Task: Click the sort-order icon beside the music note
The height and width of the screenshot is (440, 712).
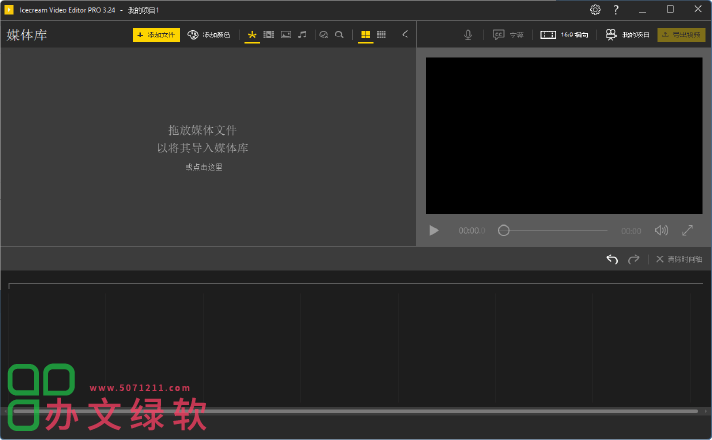Action: (x=323, y=35)
